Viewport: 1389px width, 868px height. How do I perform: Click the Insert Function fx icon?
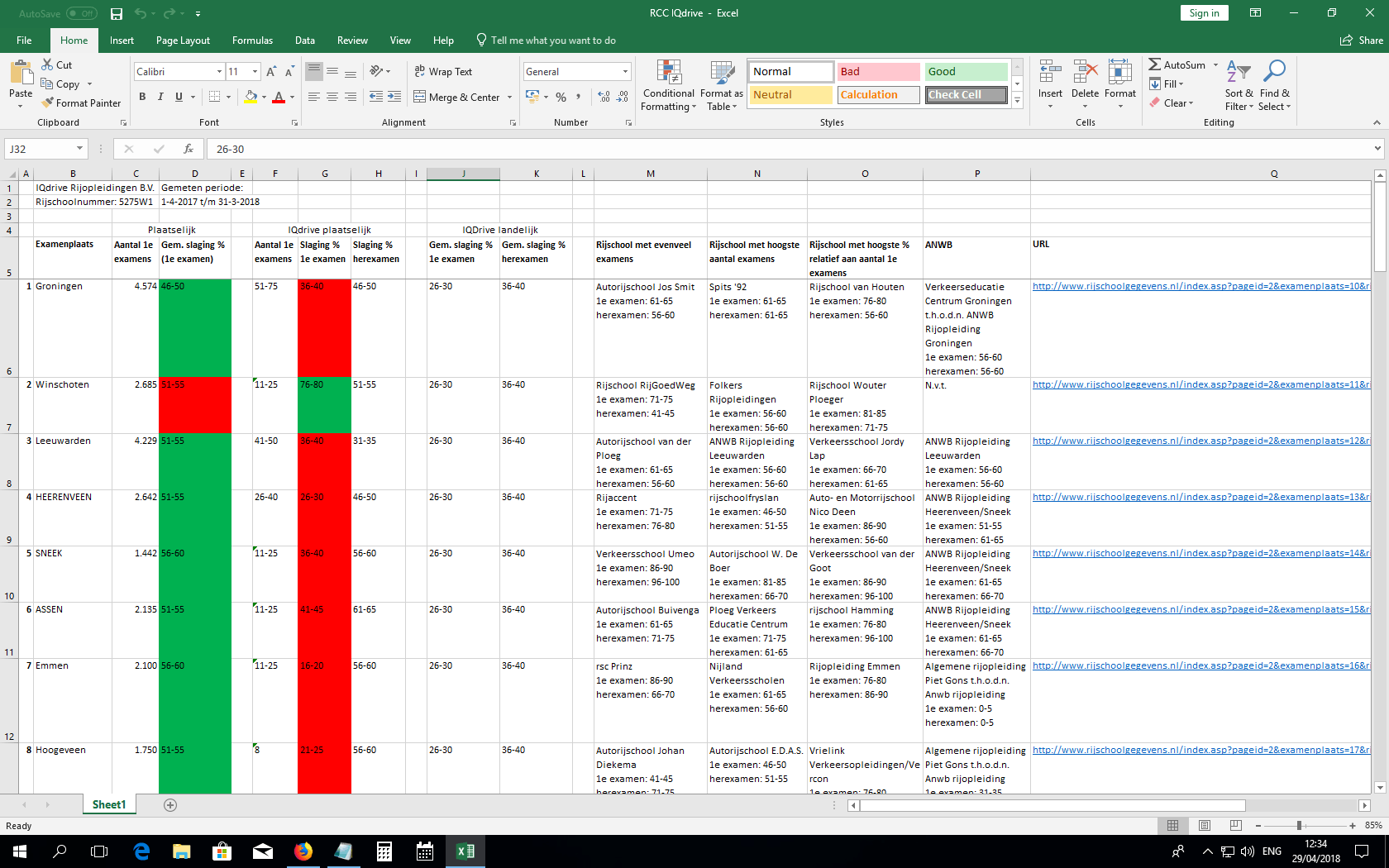[x=189, y=149]
